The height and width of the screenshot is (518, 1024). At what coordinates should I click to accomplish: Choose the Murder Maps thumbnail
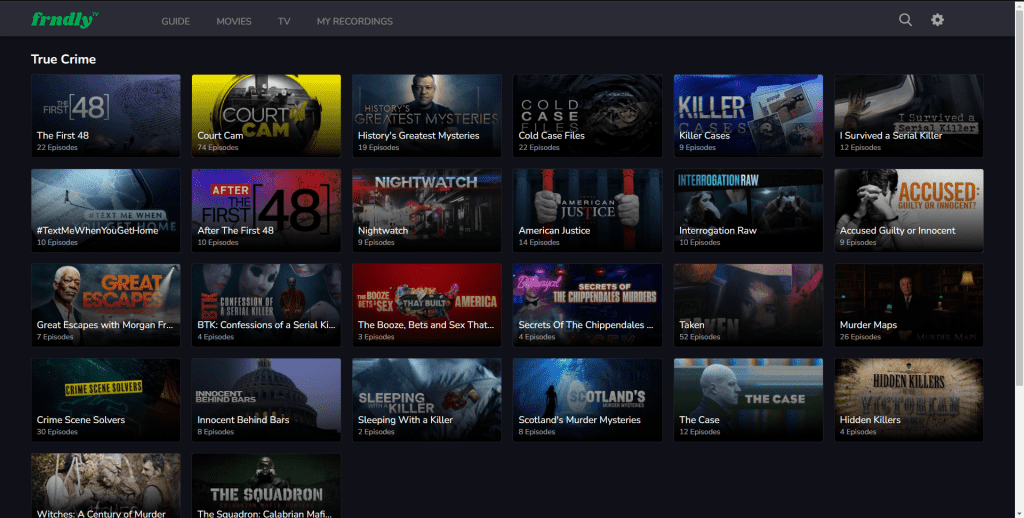pyautogui.click(x=909, y=305)
